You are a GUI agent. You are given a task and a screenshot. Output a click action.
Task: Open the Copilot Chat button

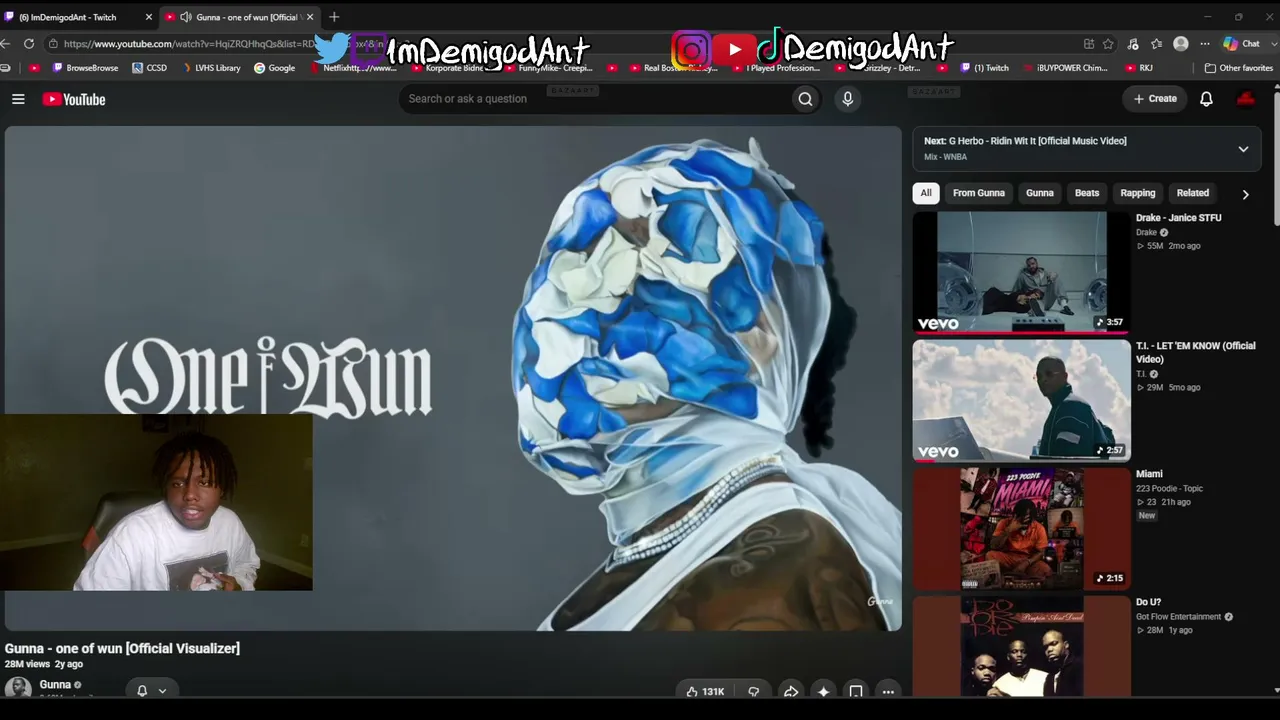tap(1242, 44)
